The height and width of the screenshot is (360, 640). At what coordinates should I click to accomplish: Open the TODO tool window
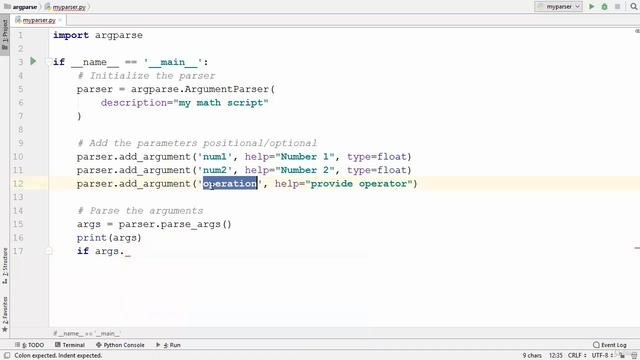tap(29, 345)
